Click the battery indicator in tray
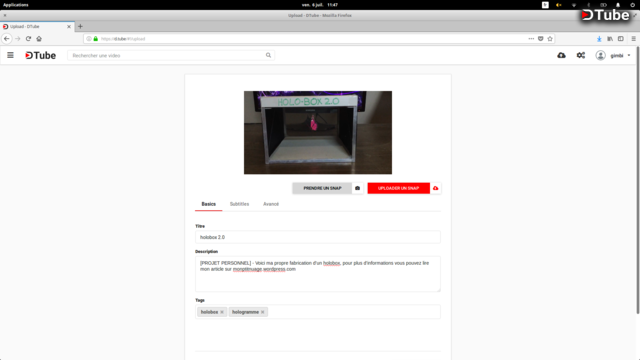Image resolution: width=640 pixels, height=360 pixels. pyautogui.click(x=603, y=5)
